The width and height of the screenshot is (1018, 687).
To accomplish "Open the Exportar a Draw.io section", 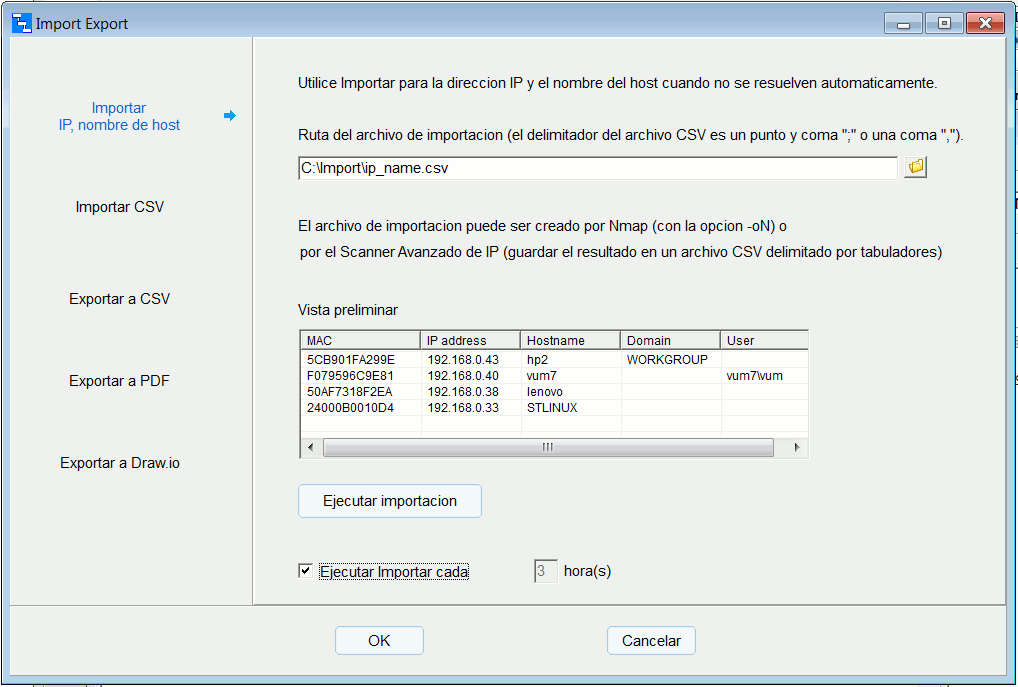I will (119, 462).
